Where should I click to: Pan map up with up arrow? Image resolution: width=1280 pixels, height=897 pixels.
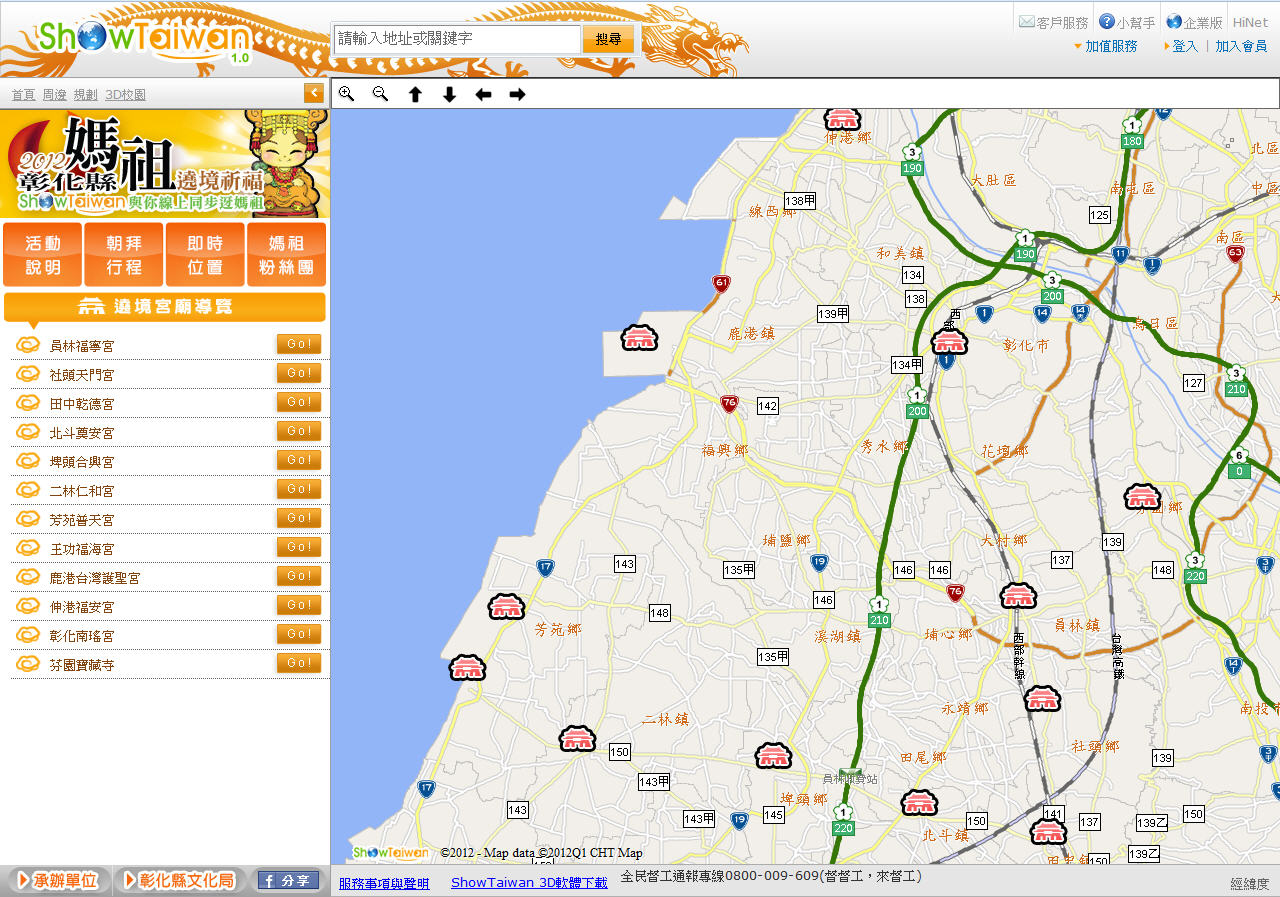(x=415, y=94)
